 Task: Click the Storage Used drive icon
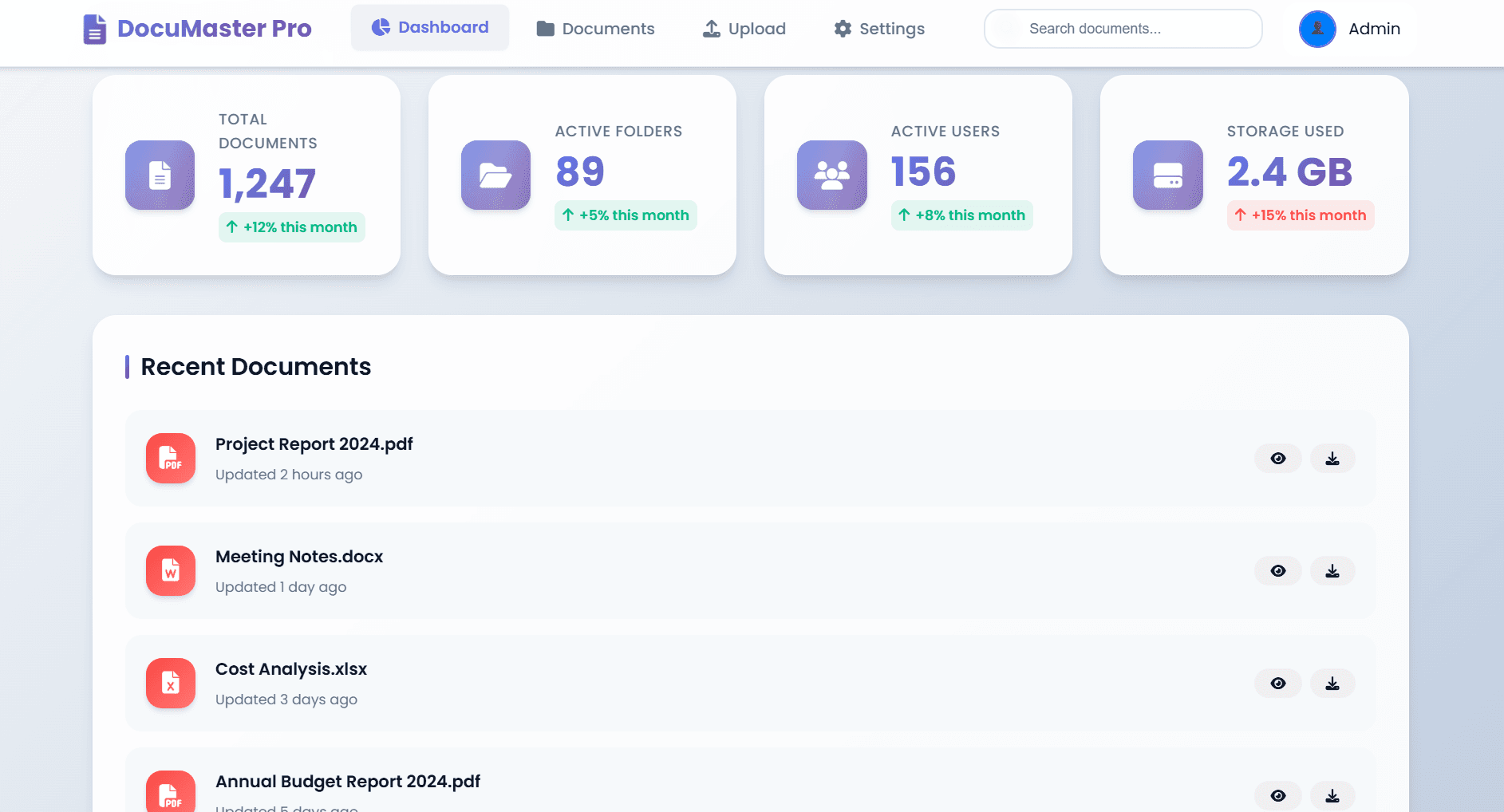point(1167,175)
